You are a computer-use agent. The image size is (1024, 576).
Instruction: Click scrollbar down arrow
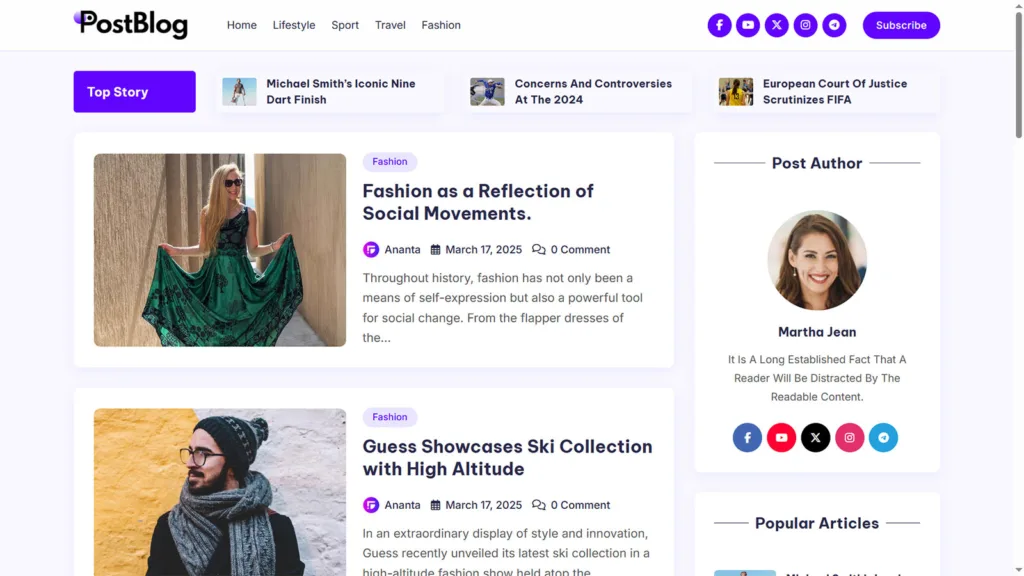[x=1018, y=571]
